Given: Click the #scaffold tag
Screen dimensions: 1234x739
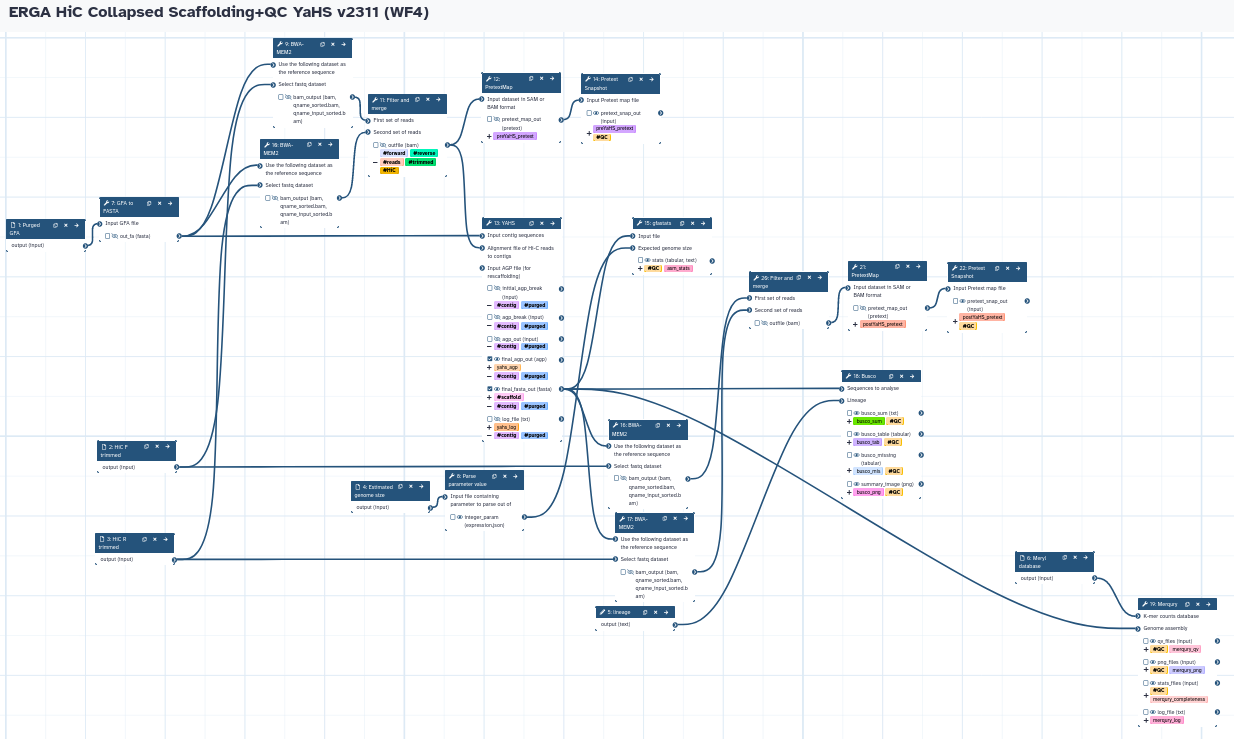Looking at the screenshot, I should 509,397.
